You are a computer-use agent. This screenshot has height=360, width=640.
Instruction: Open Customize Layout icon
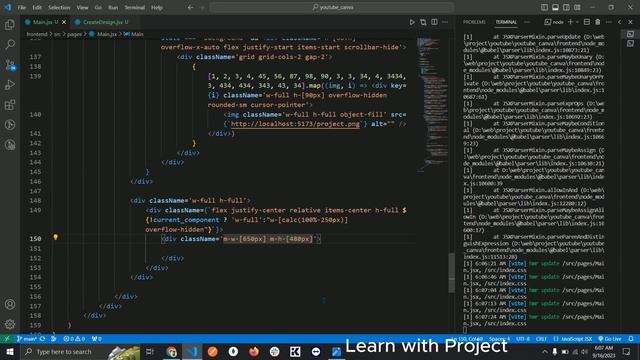pos(578,7)
